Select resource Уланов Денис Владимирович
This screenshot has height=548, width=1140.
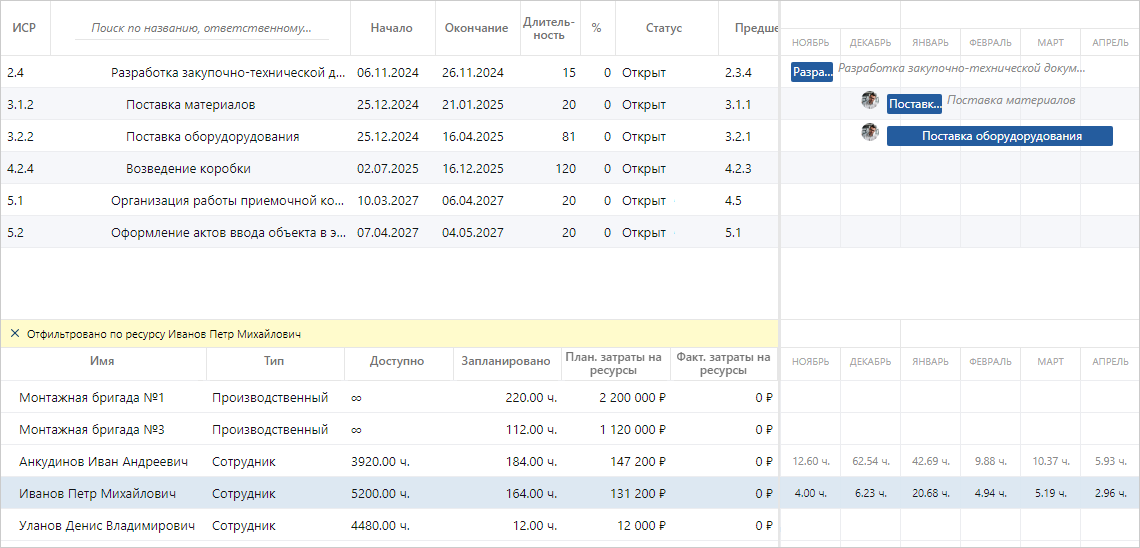click(107, 526)
